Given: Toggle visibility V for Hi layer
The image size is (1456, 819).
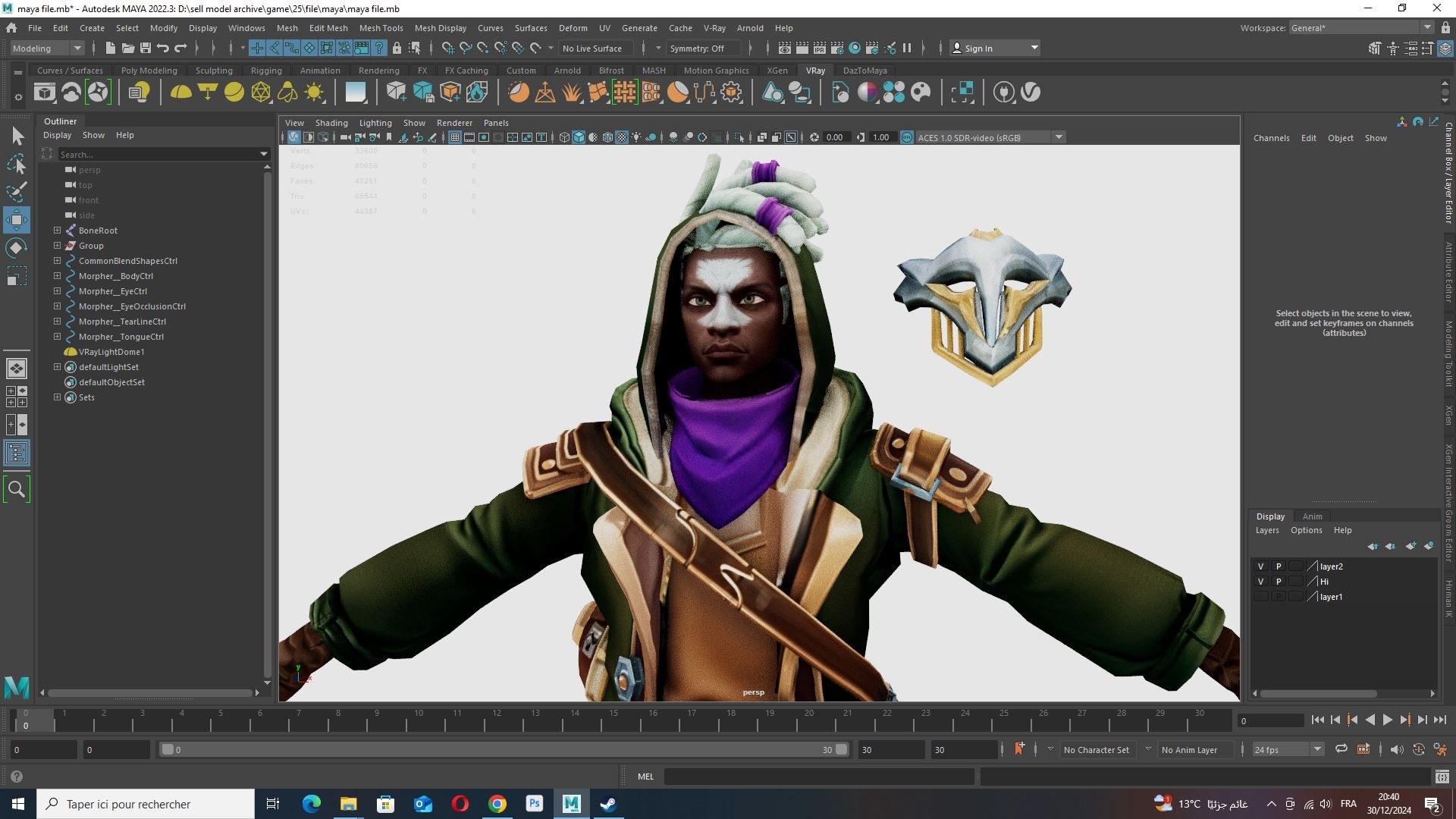Looking at the screenshot, I should [1260, 582].
